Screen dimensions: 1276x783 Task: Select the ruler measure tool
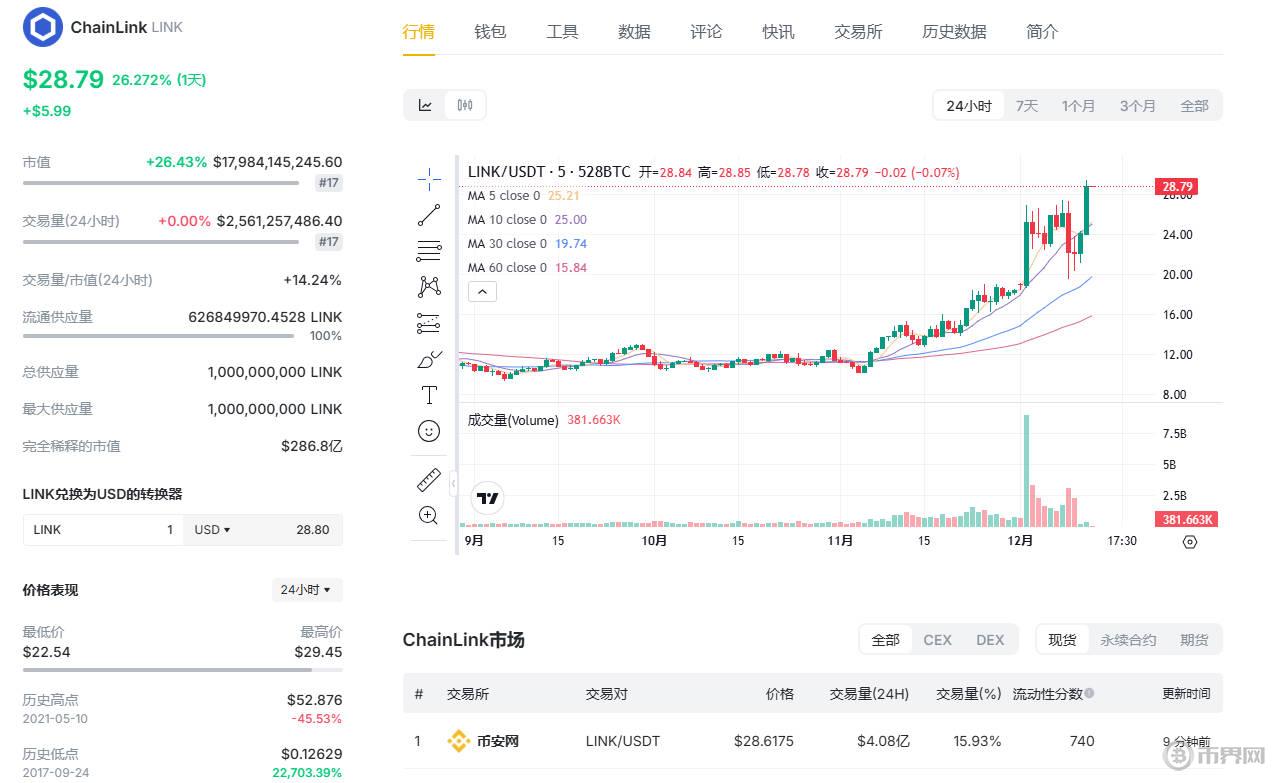[x=429, y=480]
